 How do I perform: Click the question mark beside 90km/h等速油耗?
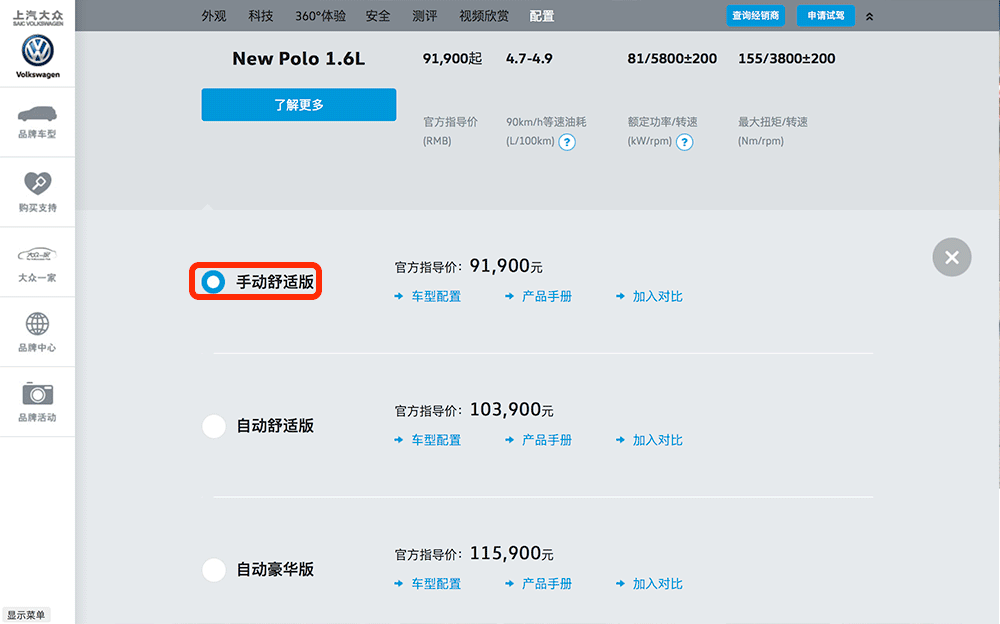567,142
